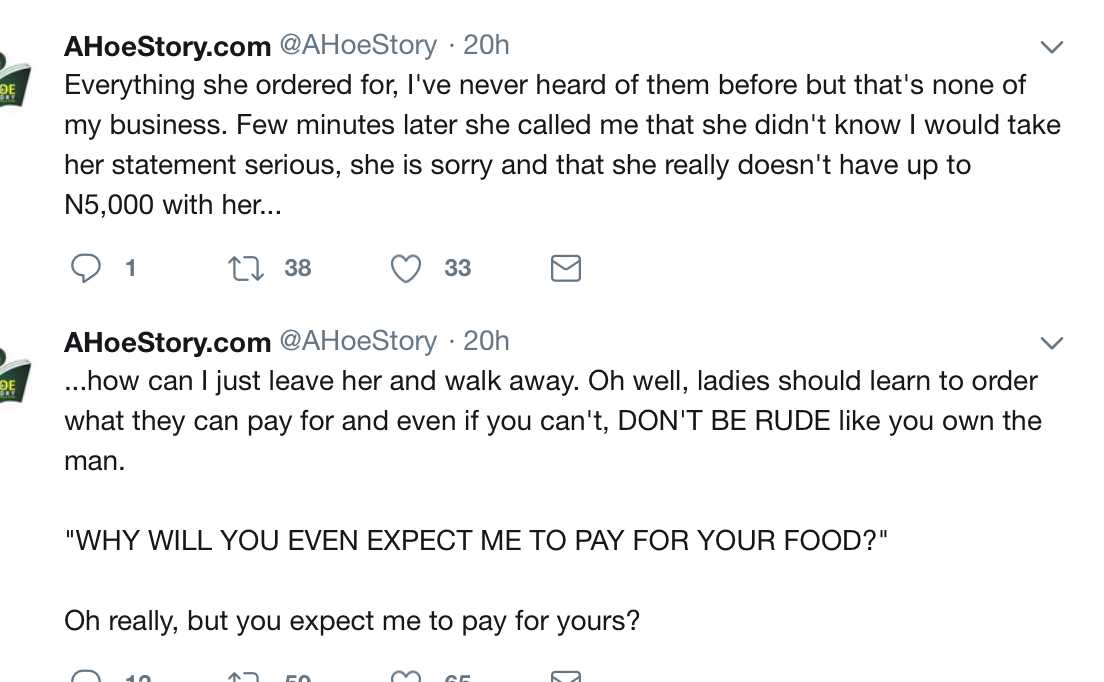Retweet the first tweet with 38 retweets
This screenshot has height=682, width=1104.
click(240, 268)
